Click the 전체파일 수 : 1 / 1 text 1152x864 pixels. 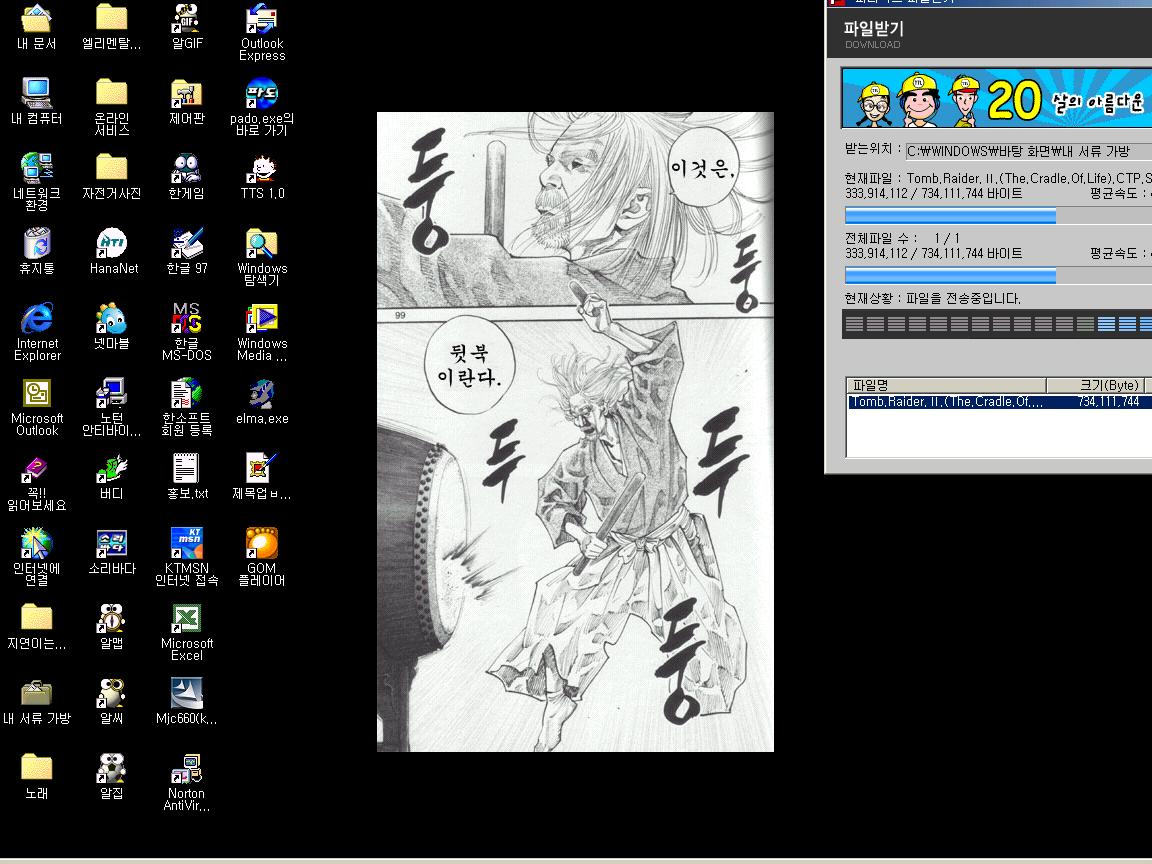(x=903, y=238)
